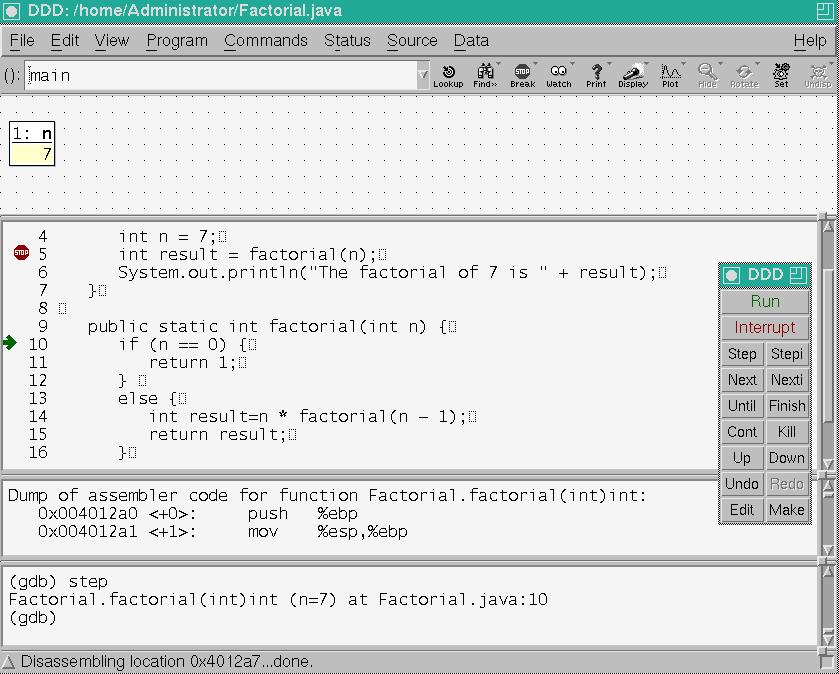Open the Help menu
Viewport: 839px width, 674px height.
pos(810,41)
